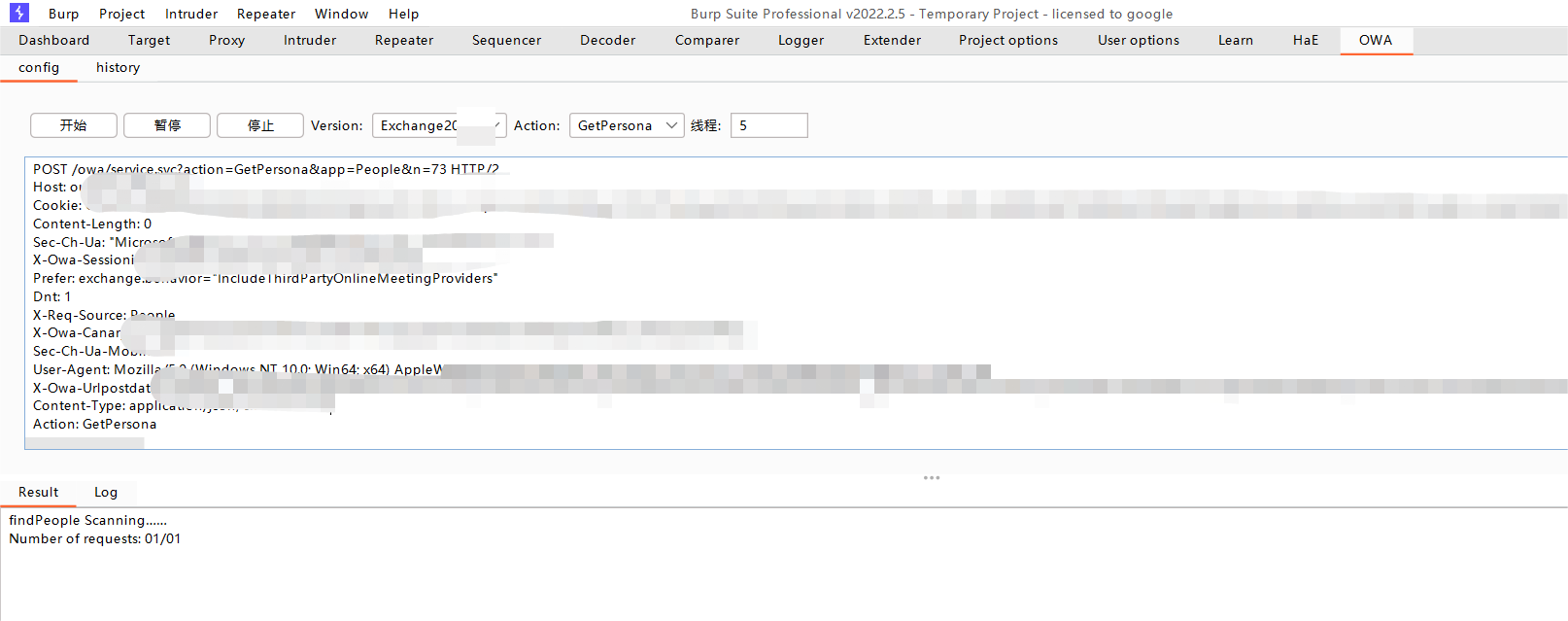Switch to the Intruder tool tab
The height and width of the screenshot is (621, 1568).
[310, 40]
